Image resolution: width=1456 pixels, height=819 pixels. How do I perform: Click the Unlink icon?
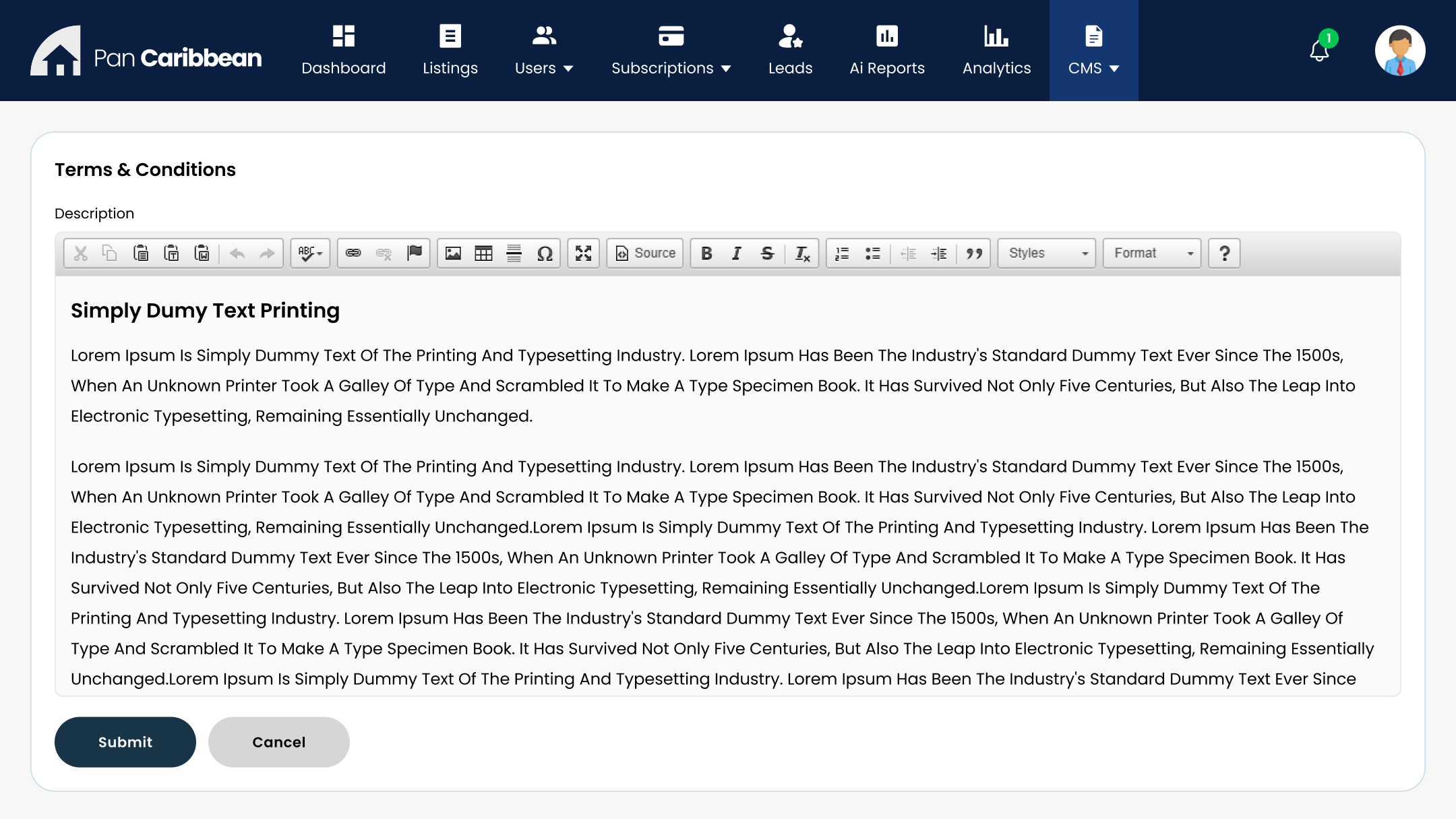pos(384,253)
